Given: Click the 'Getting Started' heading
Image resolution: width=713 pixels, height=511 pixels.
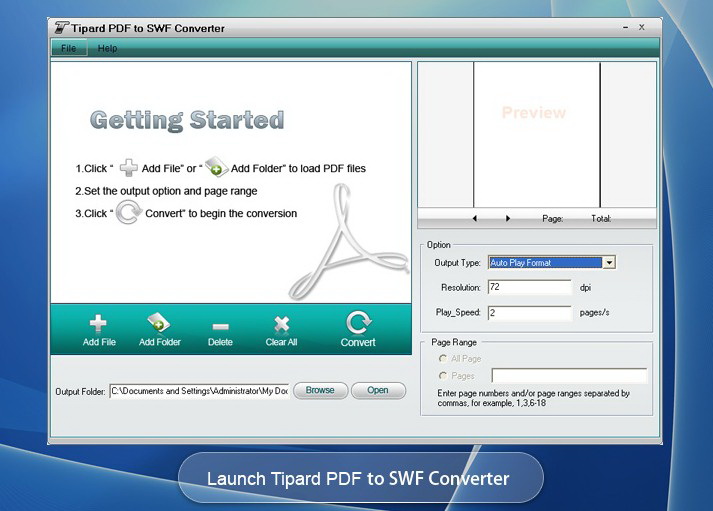Looking at the screenshot, I should click(187, 120).
